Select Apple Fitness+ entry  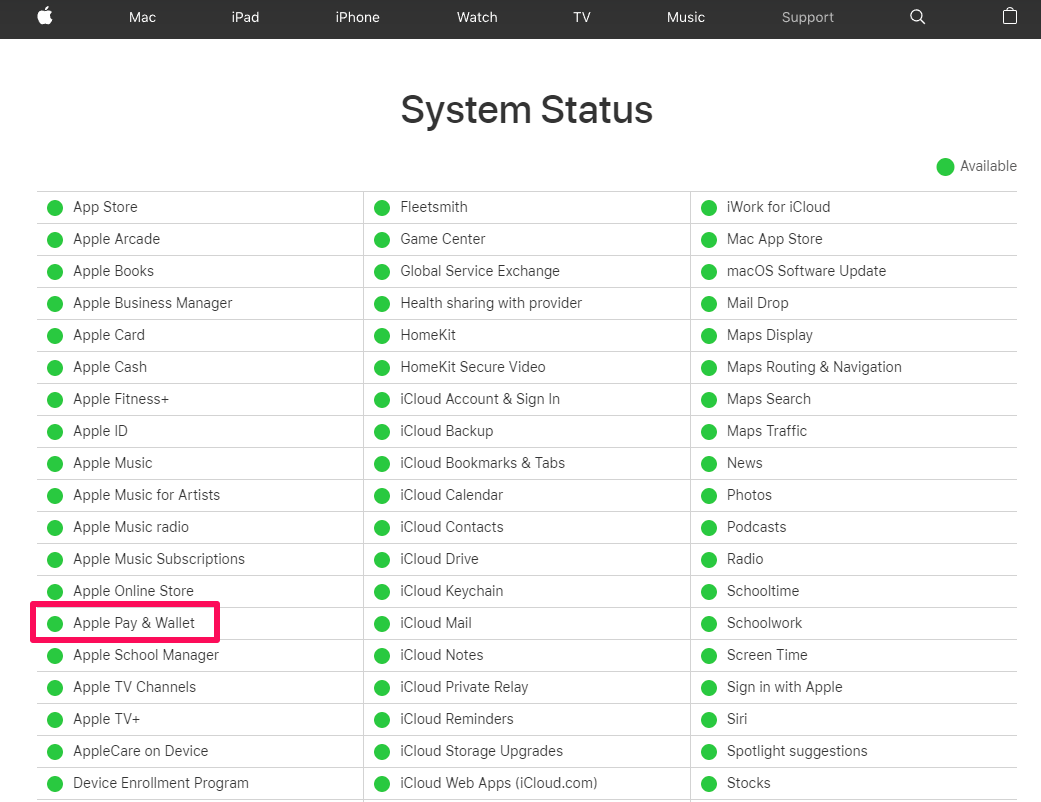pos(121,399)
